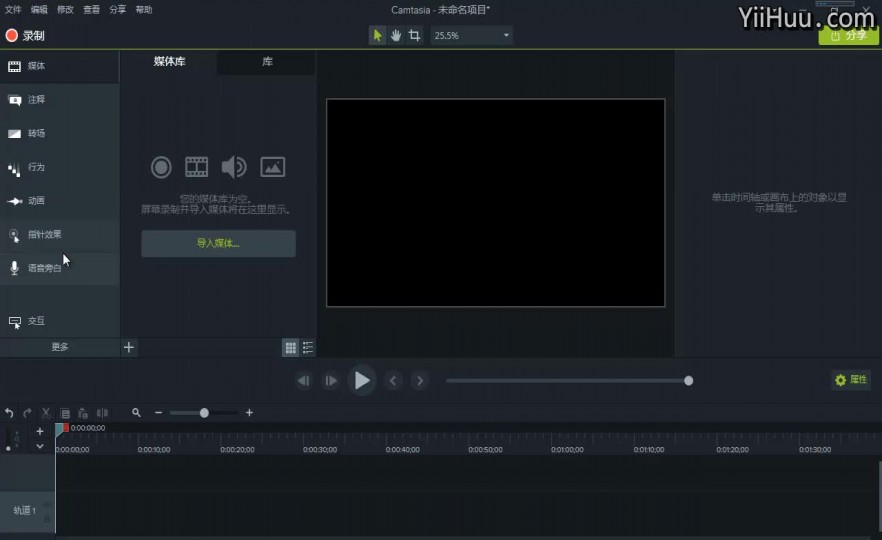882x540 pixels.
Task: Split clip at playhead
Action: [102, 413]
